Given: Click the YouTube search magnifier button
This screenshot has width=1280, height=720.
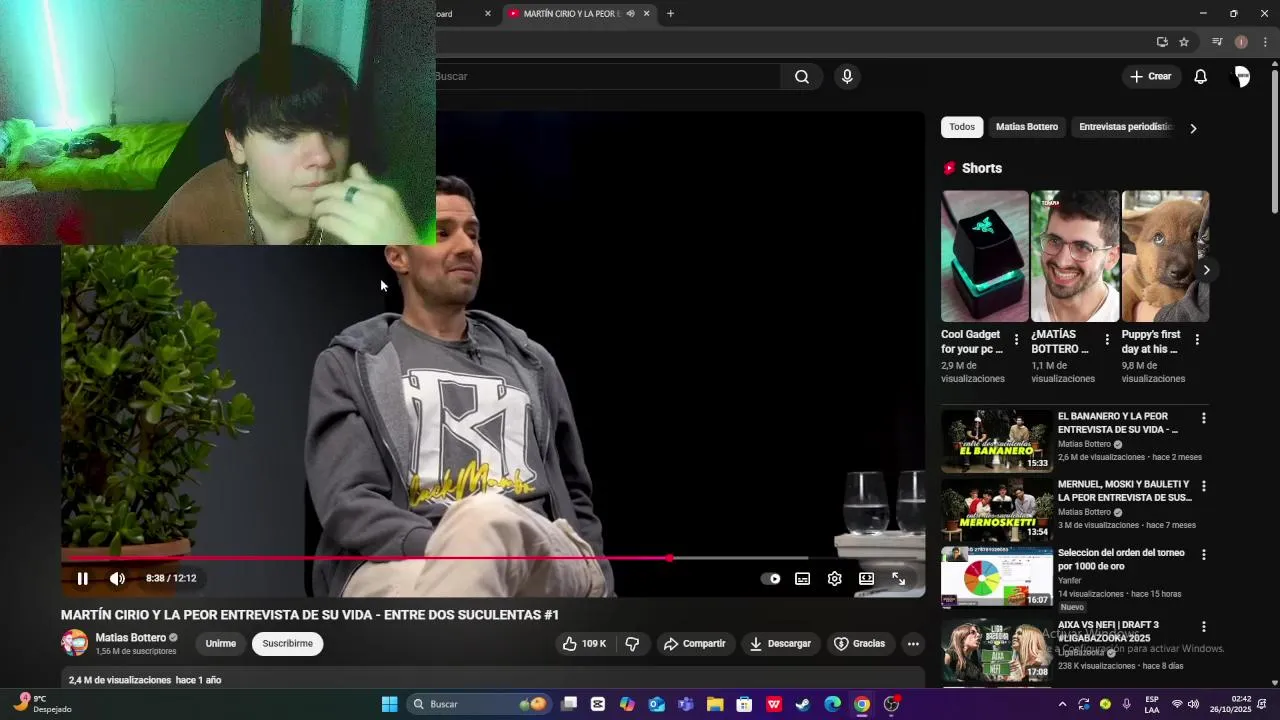Looking at the screenshot, I should point(802,76).
